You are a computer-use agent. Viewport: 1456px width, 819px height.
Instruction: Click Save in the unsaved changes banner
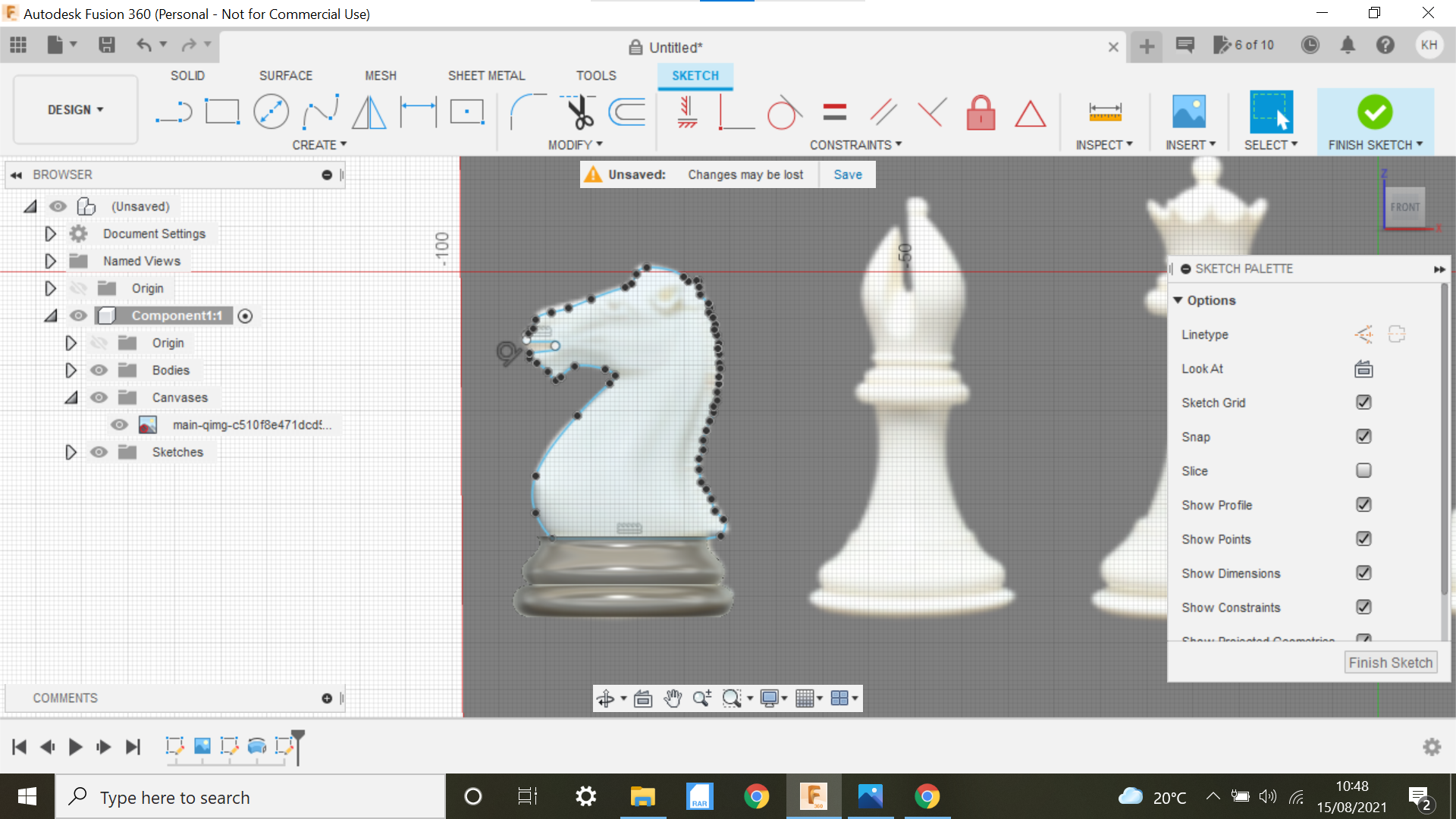click(x=847, y=174)
